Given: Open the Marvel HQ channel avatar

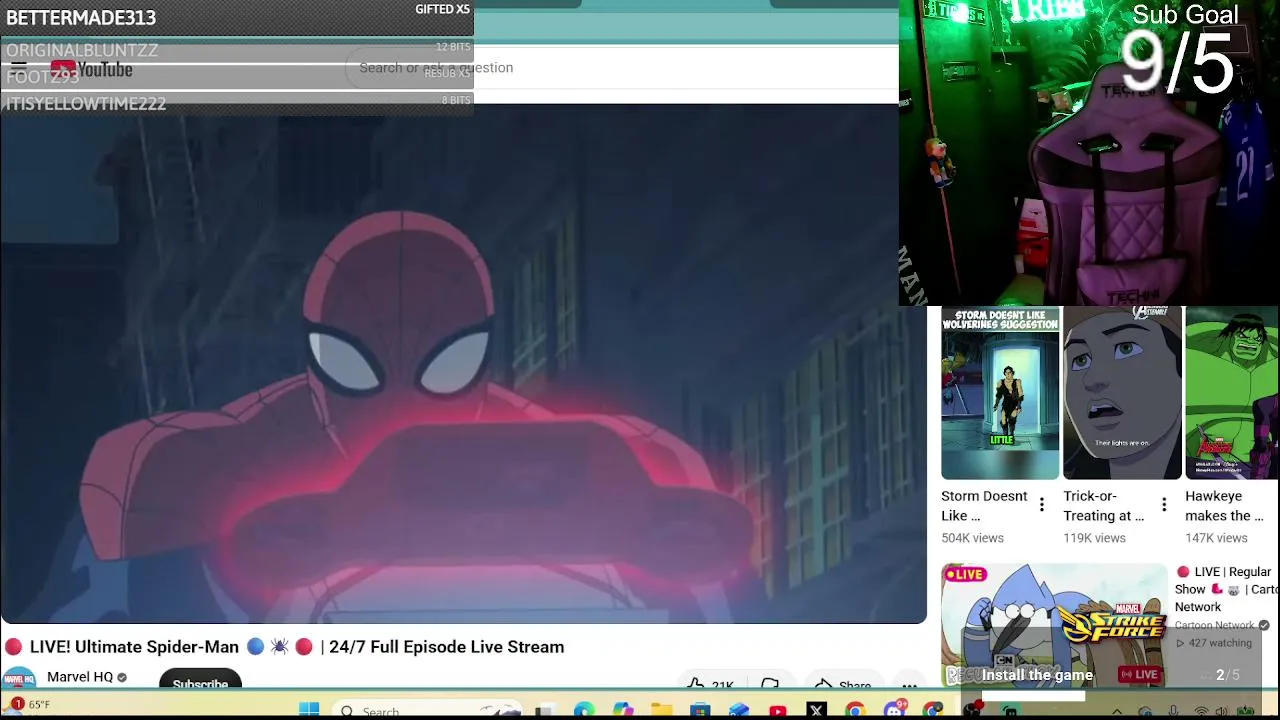Looking at the screenshot, I should (x=19, y=679).
